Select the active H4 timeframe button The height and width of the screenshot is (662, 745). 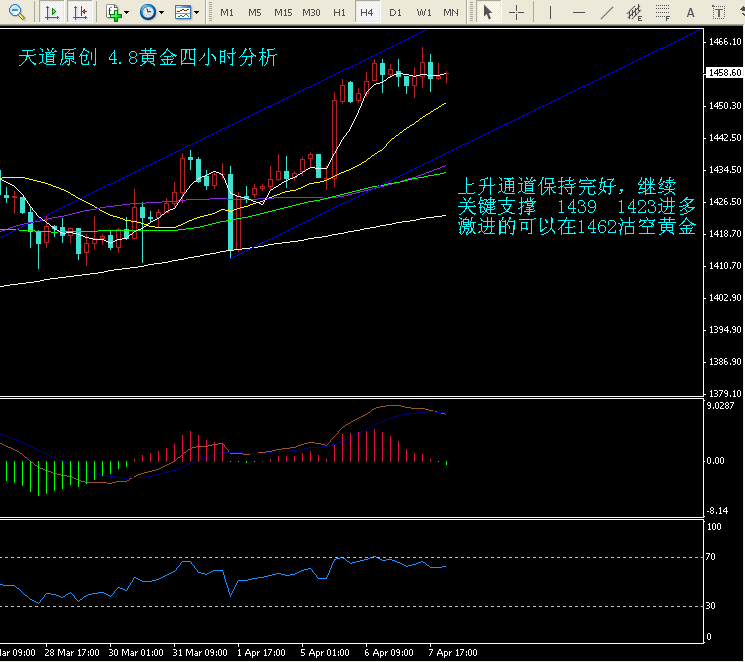367,12
